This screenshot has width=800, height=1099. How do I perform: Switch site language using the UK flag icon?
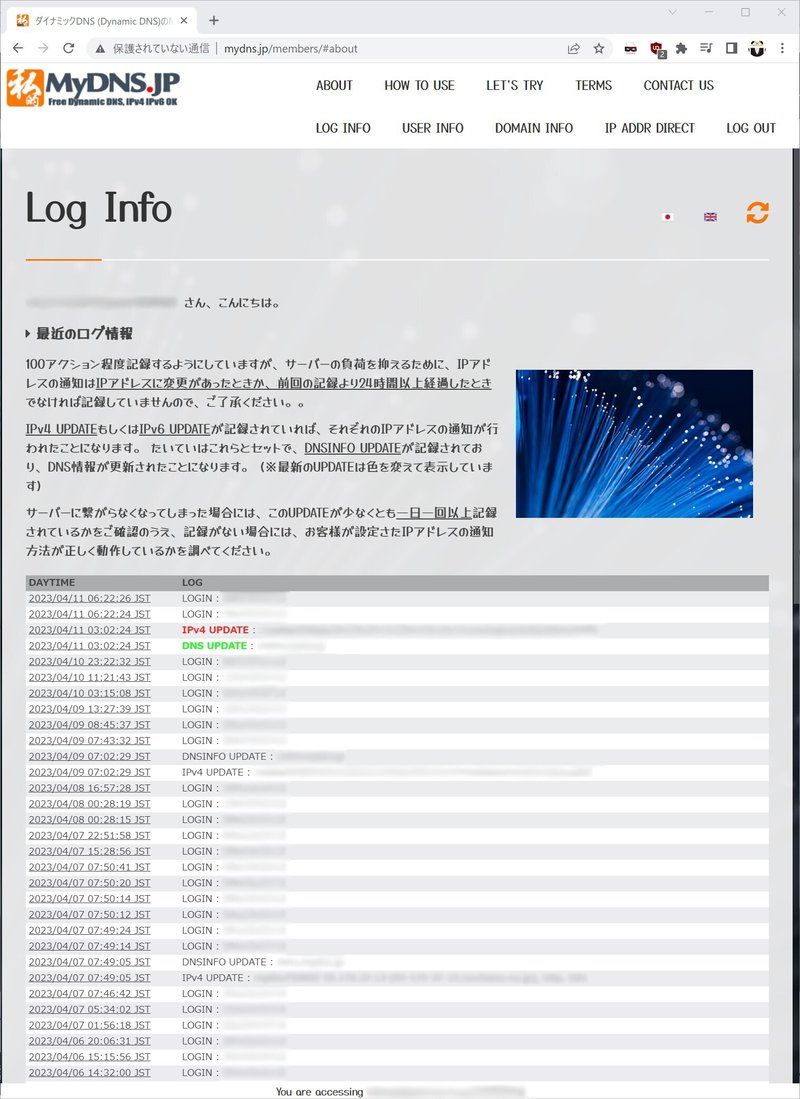[x=709, y=216]
